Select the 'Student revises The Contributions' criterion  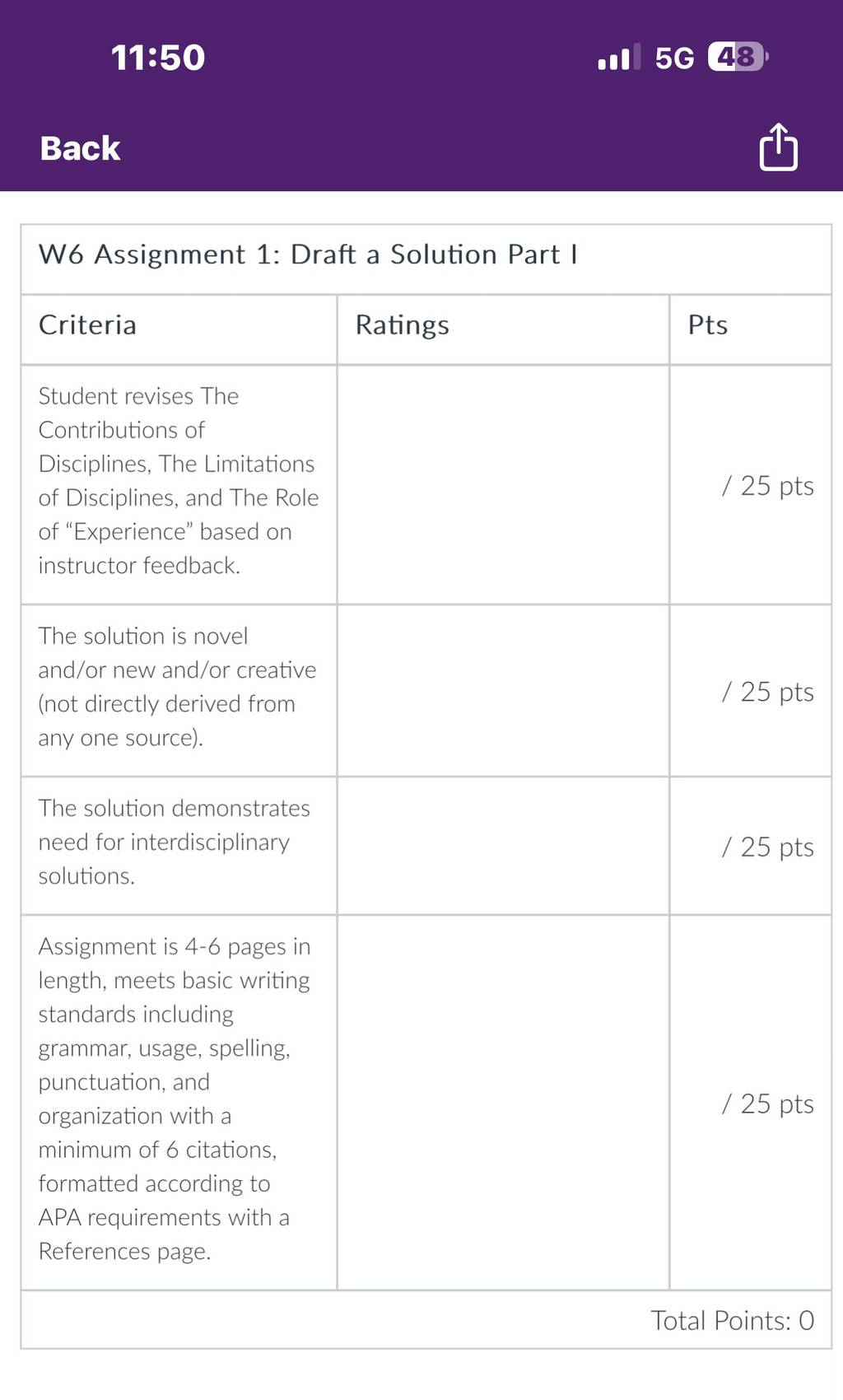pos(179,481)
